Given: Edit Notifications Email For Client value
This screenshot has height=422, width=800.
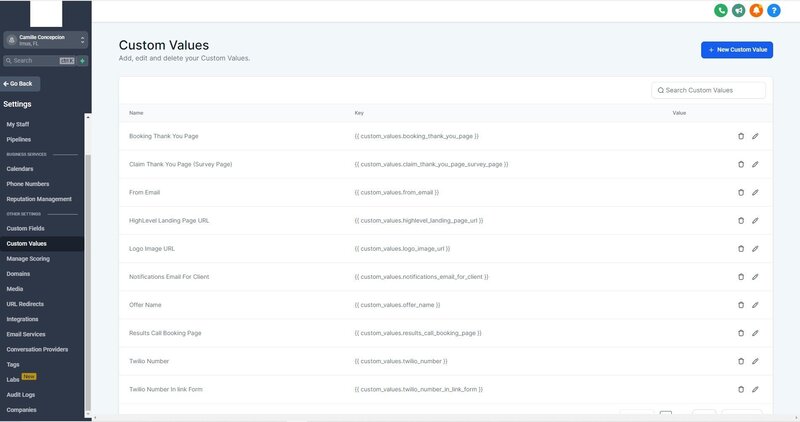Looking at the screenshot, I should (755, 277).
